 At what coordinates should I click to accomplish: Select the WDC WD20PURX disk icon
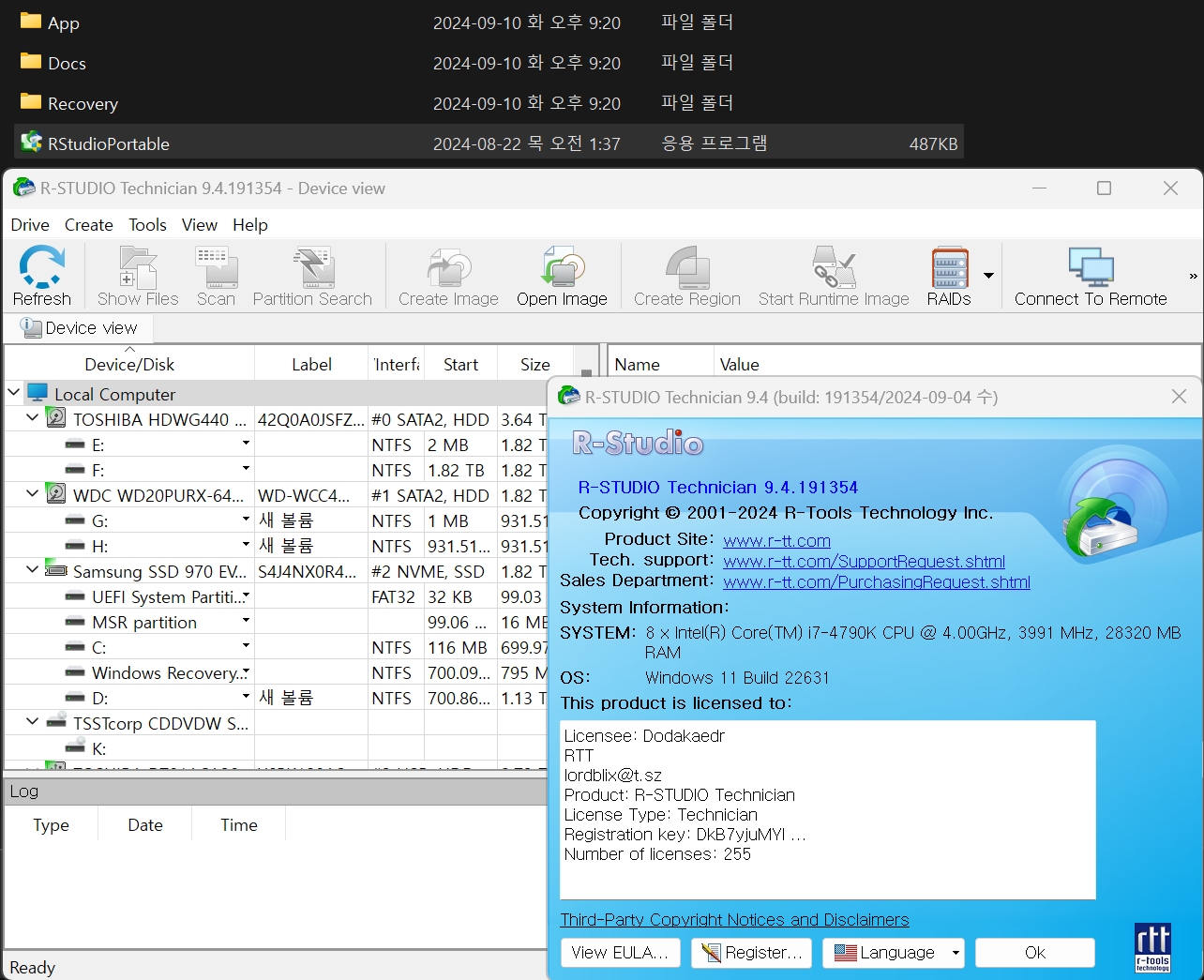56,494
